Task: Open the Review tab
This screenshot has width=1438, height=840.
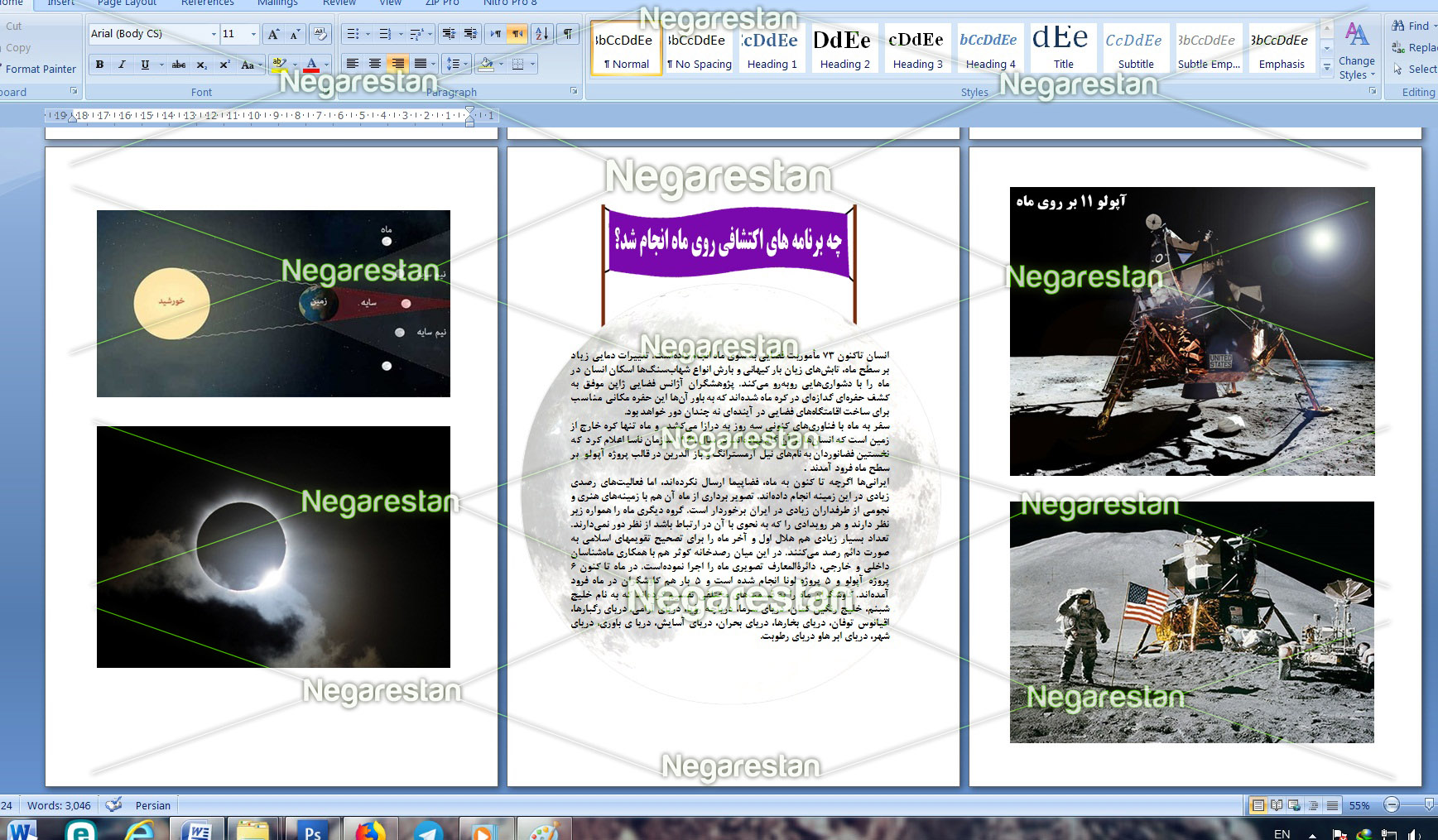Action: [339, 3]
